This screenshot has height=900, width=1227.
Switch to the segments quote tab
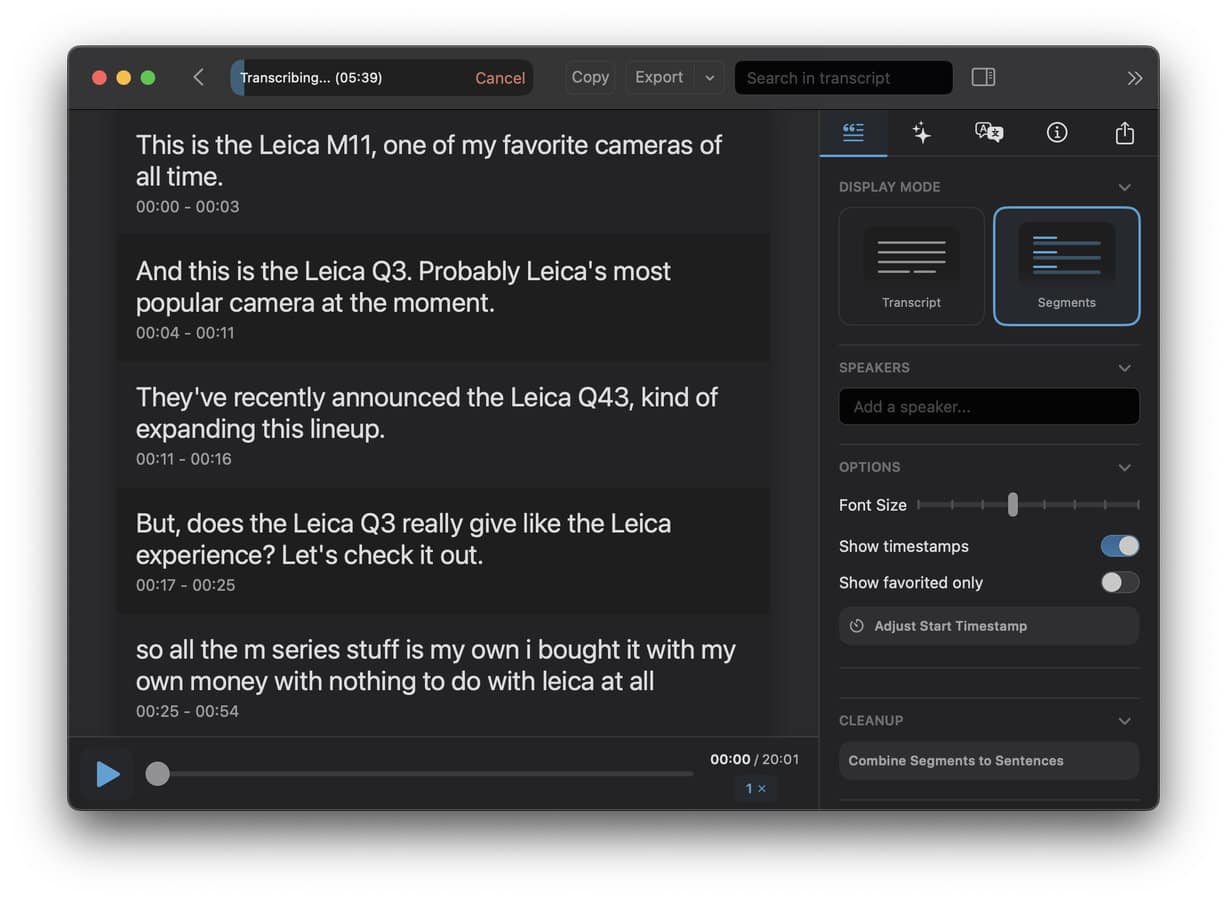(x=853, y=133)
